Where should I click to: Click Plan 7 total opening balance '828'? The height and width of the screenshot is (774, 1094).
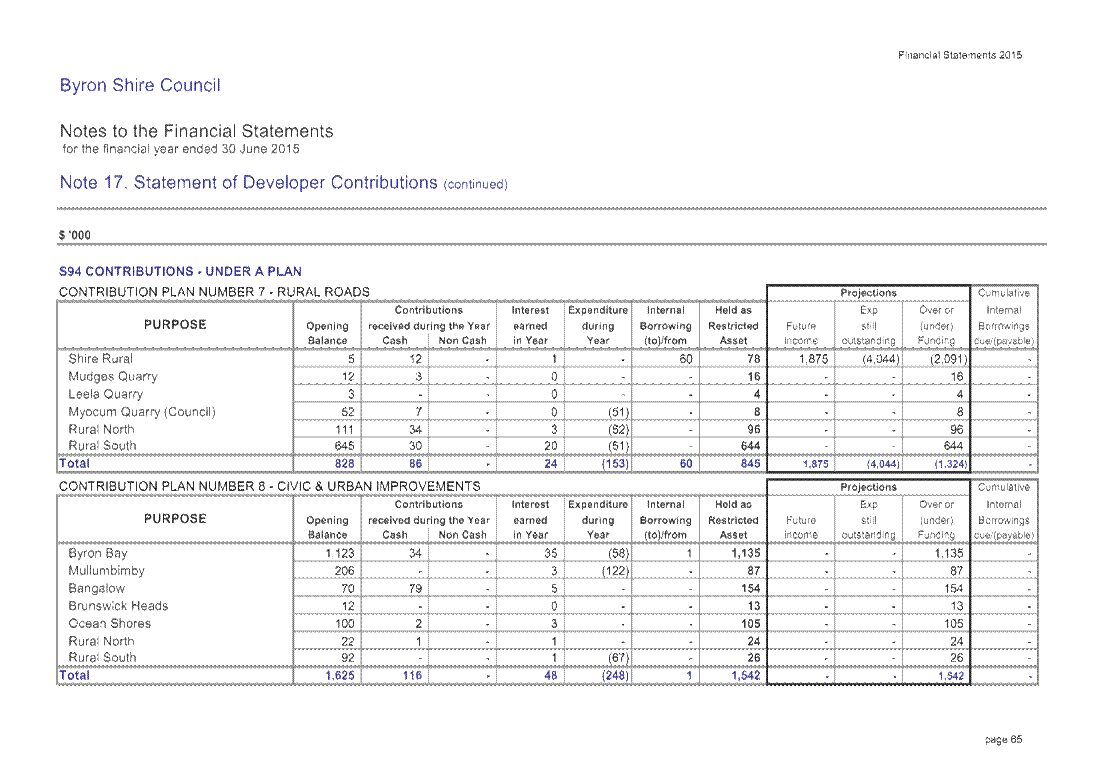coord(344,463)
